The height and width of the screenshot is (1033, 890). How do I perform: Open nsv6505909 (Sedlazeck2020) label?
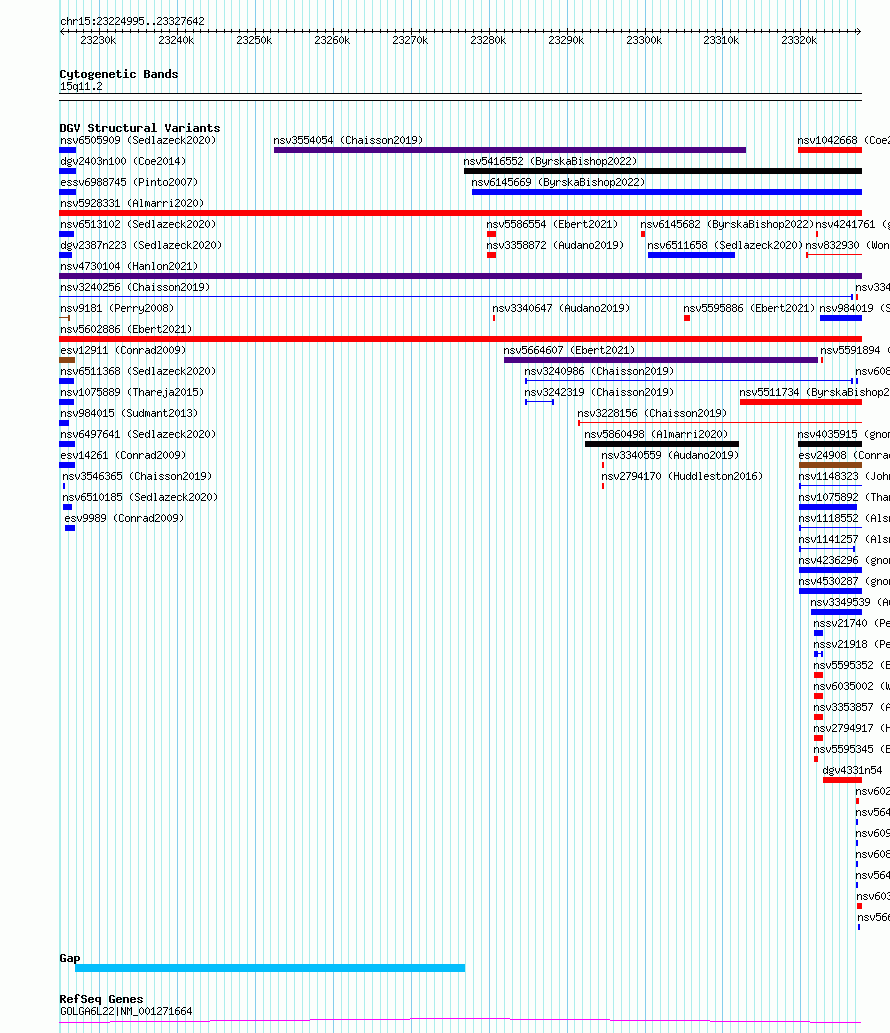[138, 140]
